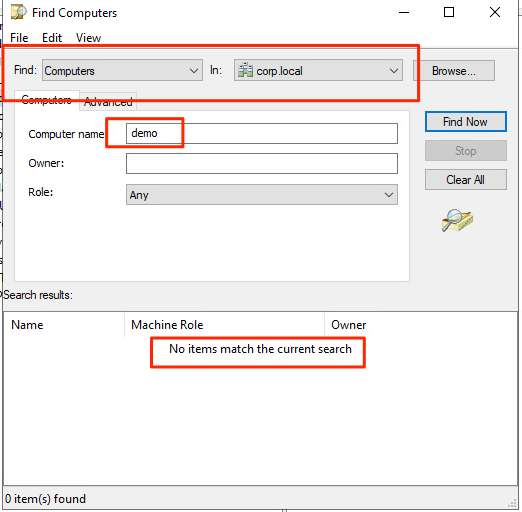The width and height of the screenshot is (522, 512).
Task: Minimize the Find Computers window
Action: point(404,13)
